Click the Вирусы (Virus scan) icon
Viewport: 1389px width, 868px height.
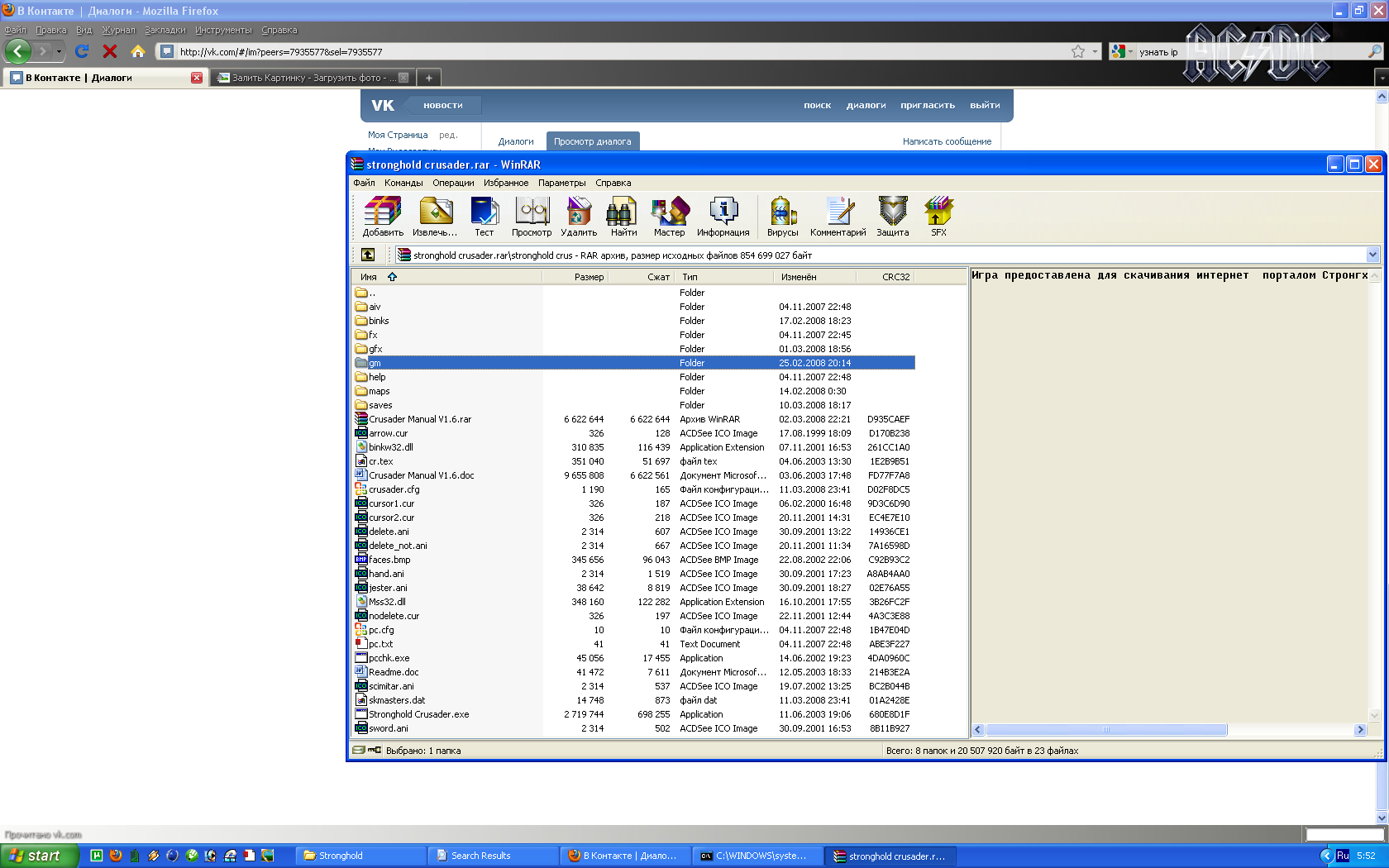click(x=783, y=217)
